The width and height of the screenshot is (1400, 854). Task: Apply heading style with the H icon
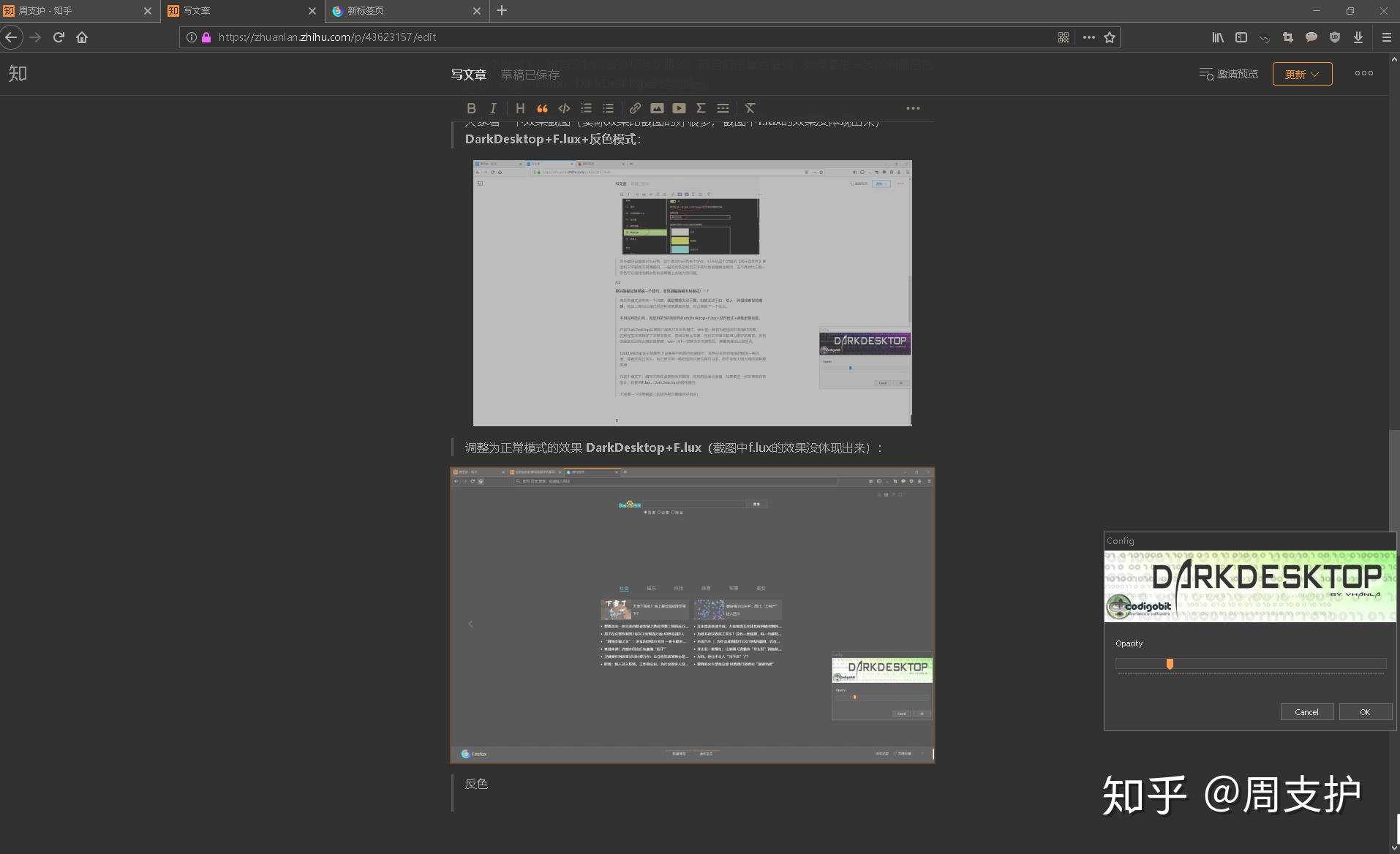click(x=520, y=108)
